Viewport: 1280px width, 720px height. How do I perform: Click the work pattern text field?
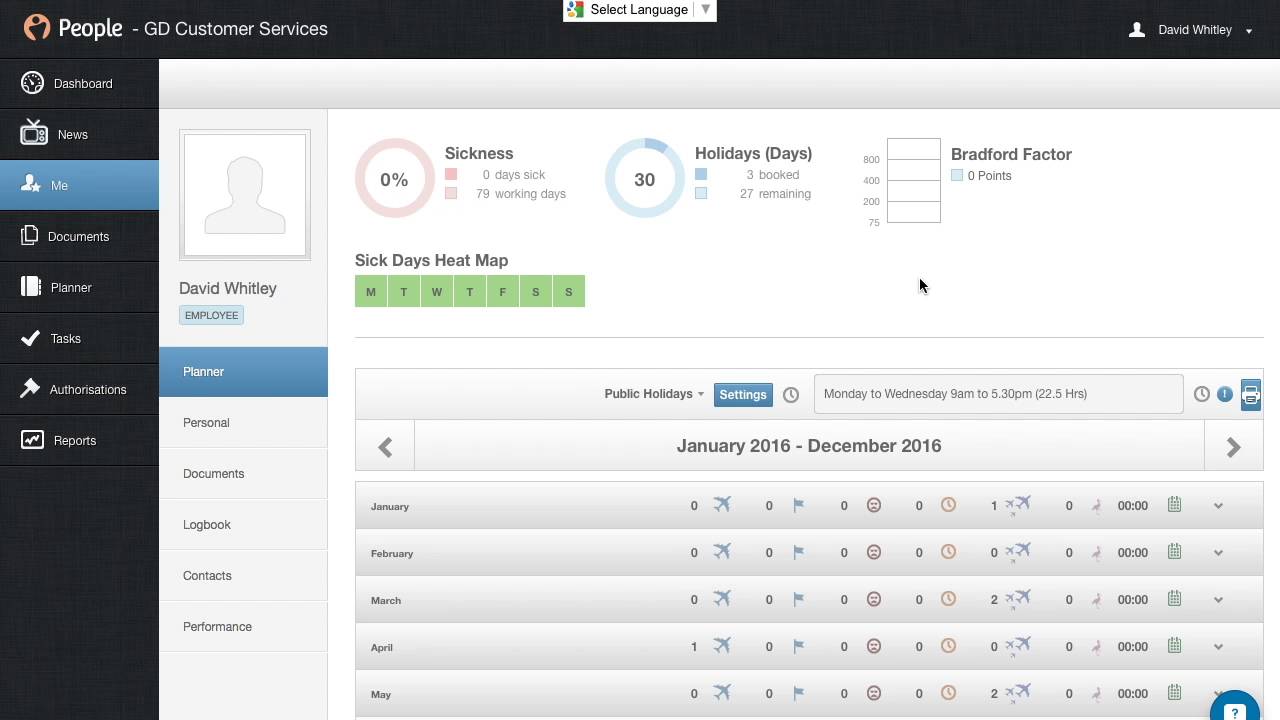998,394
